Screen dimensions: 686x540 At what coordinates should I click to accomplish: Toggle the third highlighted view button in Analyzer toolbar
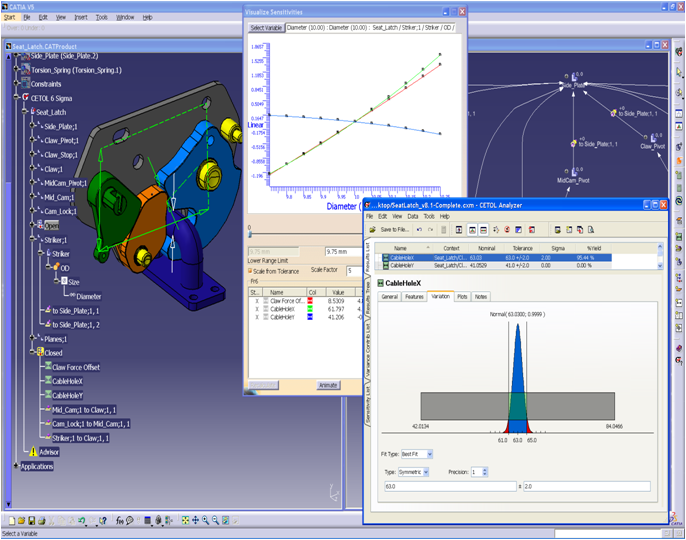click(483, 230)
